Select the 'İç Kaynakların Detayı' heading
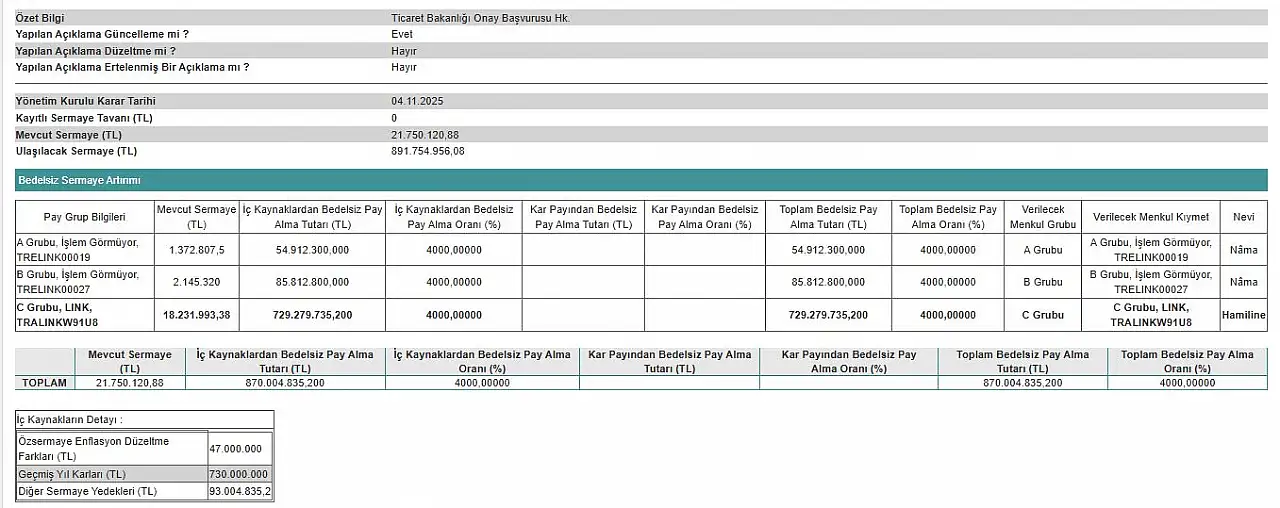This screenshot has height=508, width=1280. click(x=72, y=420)
